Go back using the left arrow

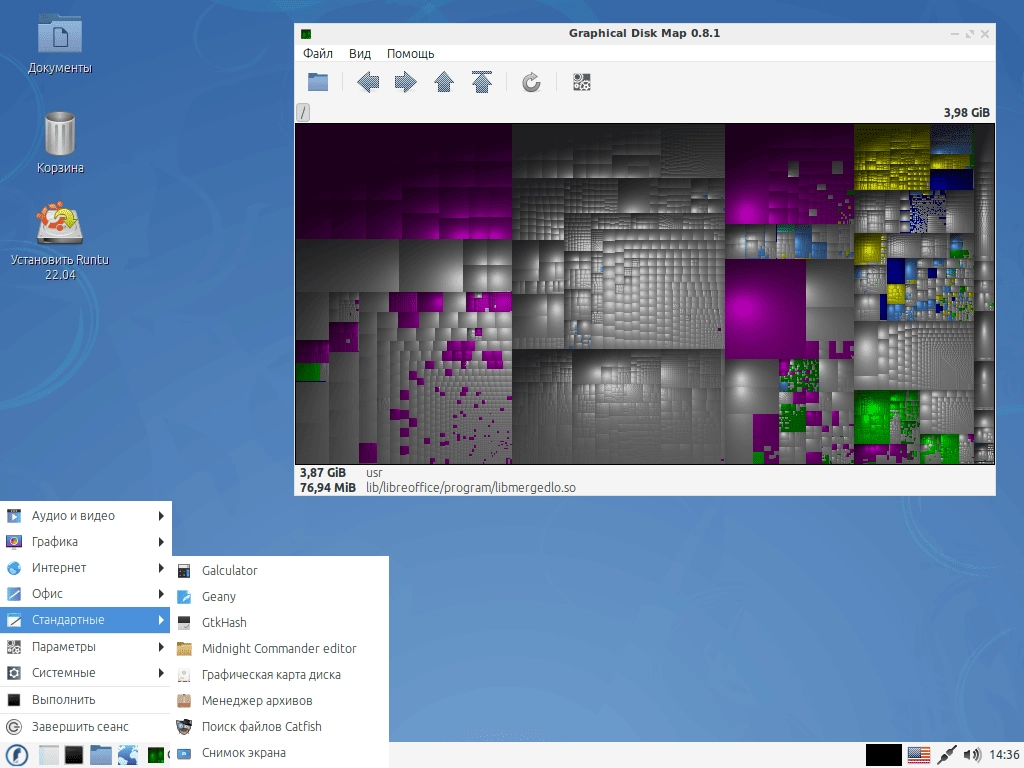[x=368, y=82]
